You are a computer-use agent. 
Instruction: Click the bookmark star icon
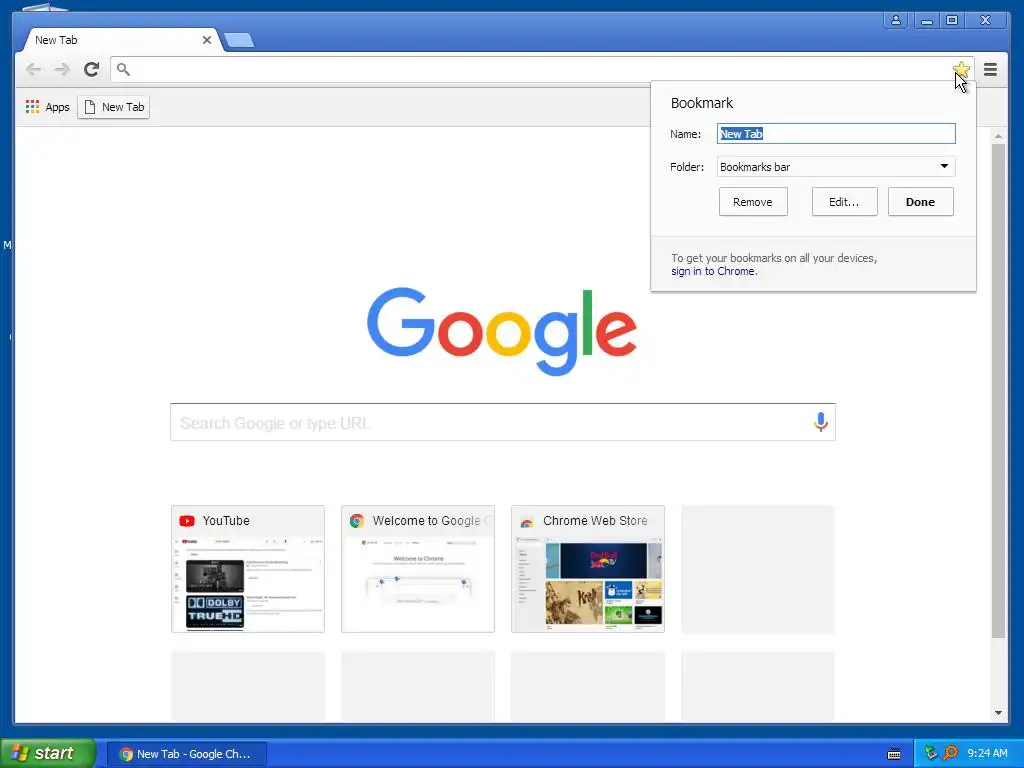961,69
